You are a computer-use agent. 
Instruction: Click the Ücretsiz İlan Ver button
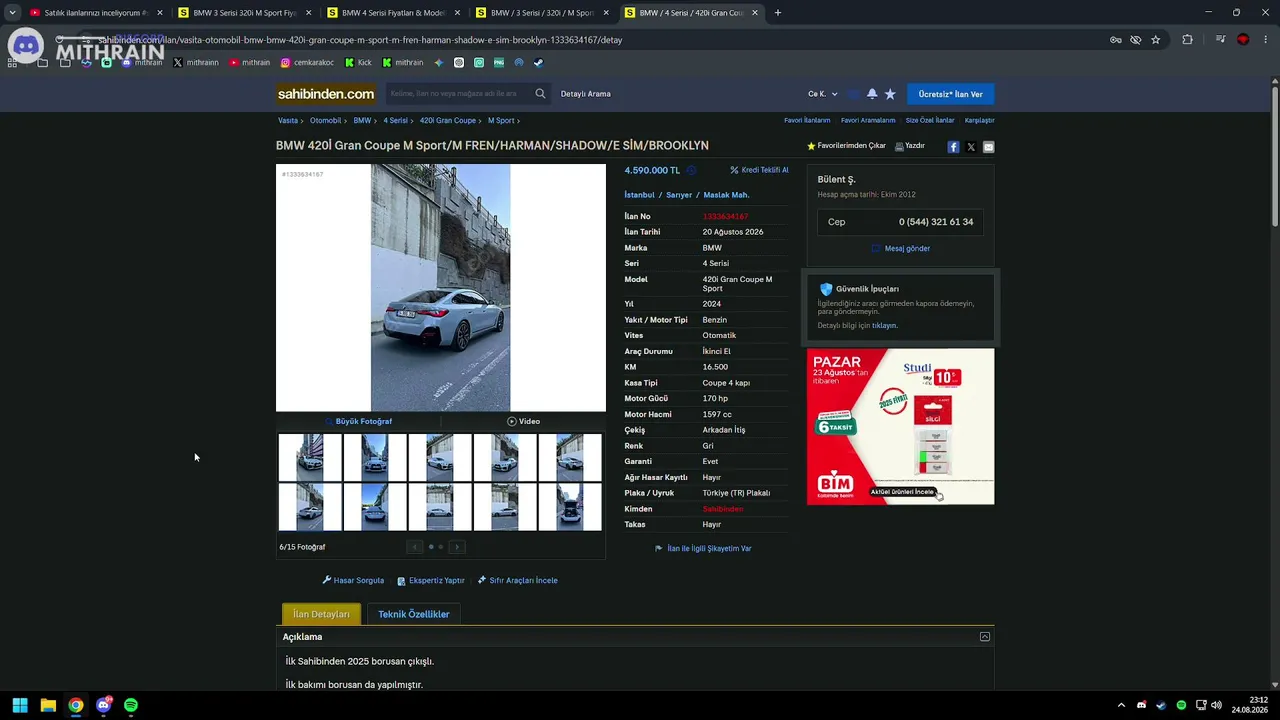pyautogui.click(x=950, y=94)
